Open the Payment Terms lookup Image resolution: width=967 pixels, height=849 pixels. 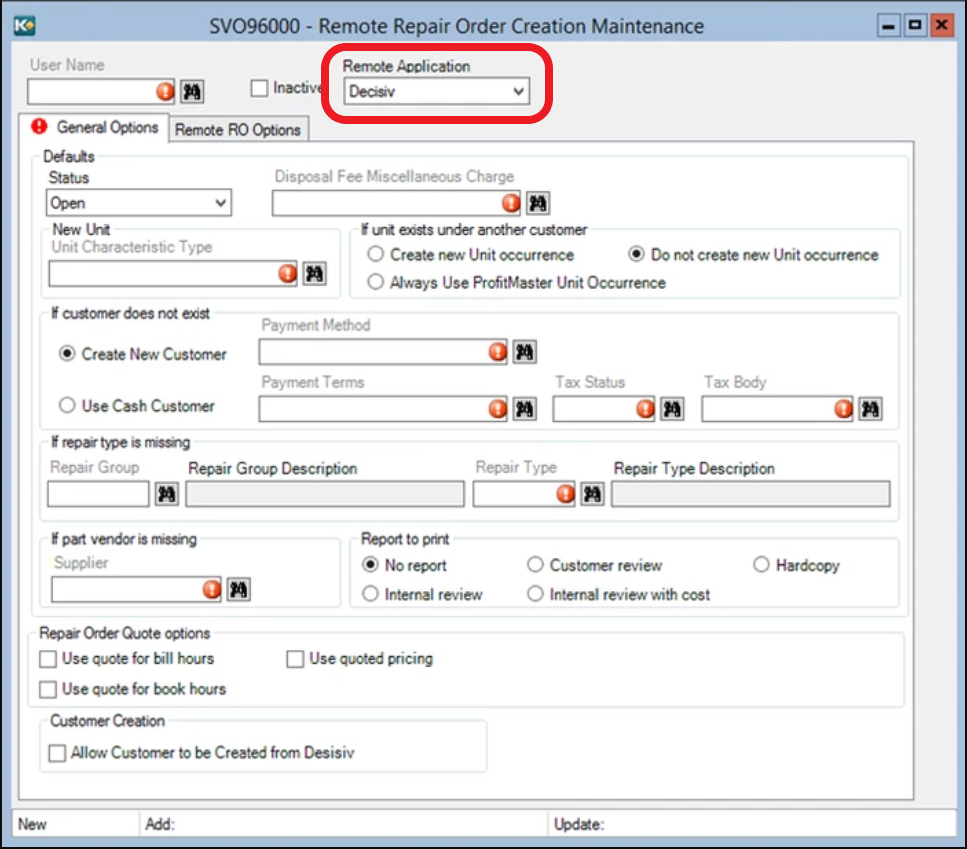pyautogui.click(x=526, y=409)
